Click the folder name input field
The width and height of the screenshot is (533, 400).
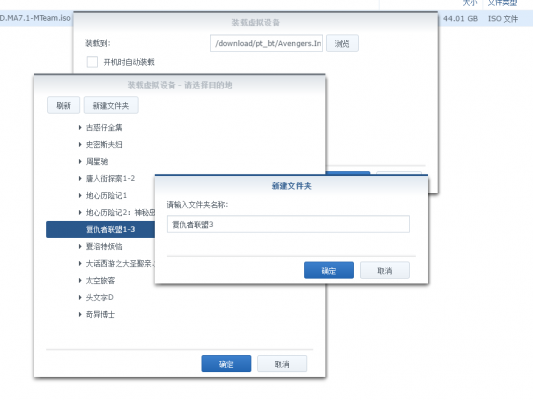(x=288, y=224)
